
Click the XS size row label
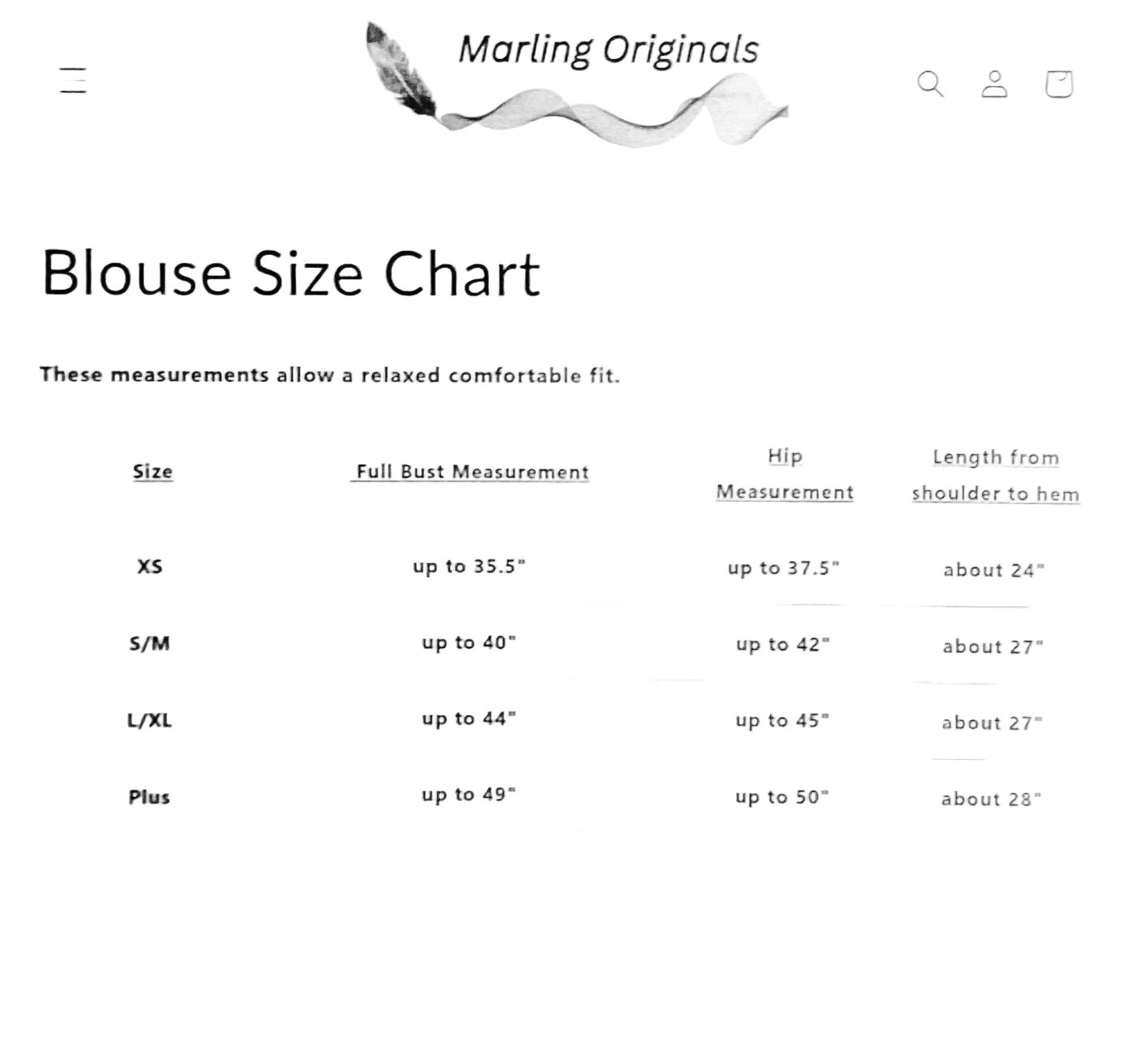click(150, 566)
